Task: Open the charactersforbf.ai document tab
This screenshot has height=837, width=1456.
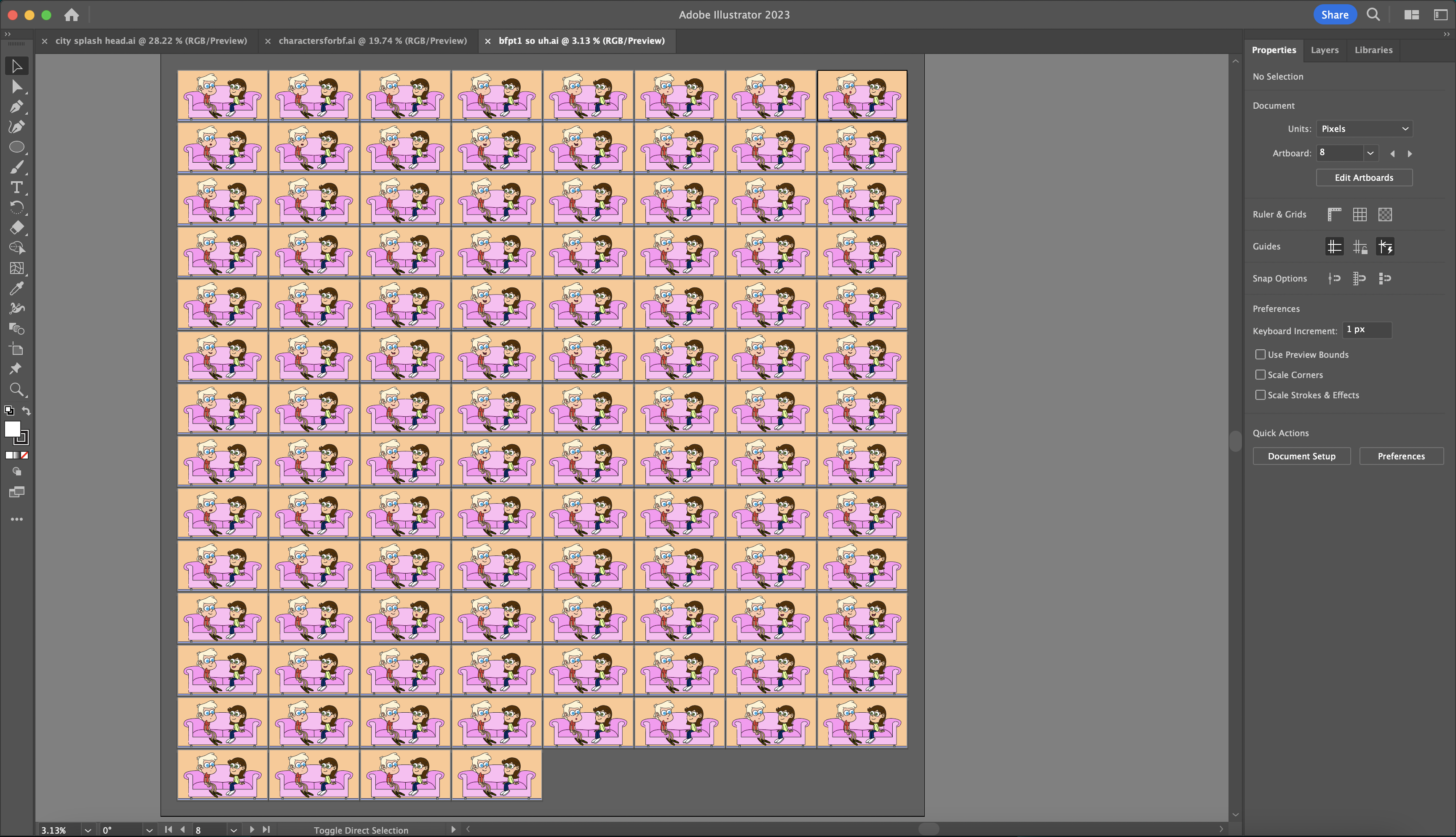Action: point(372,41)
